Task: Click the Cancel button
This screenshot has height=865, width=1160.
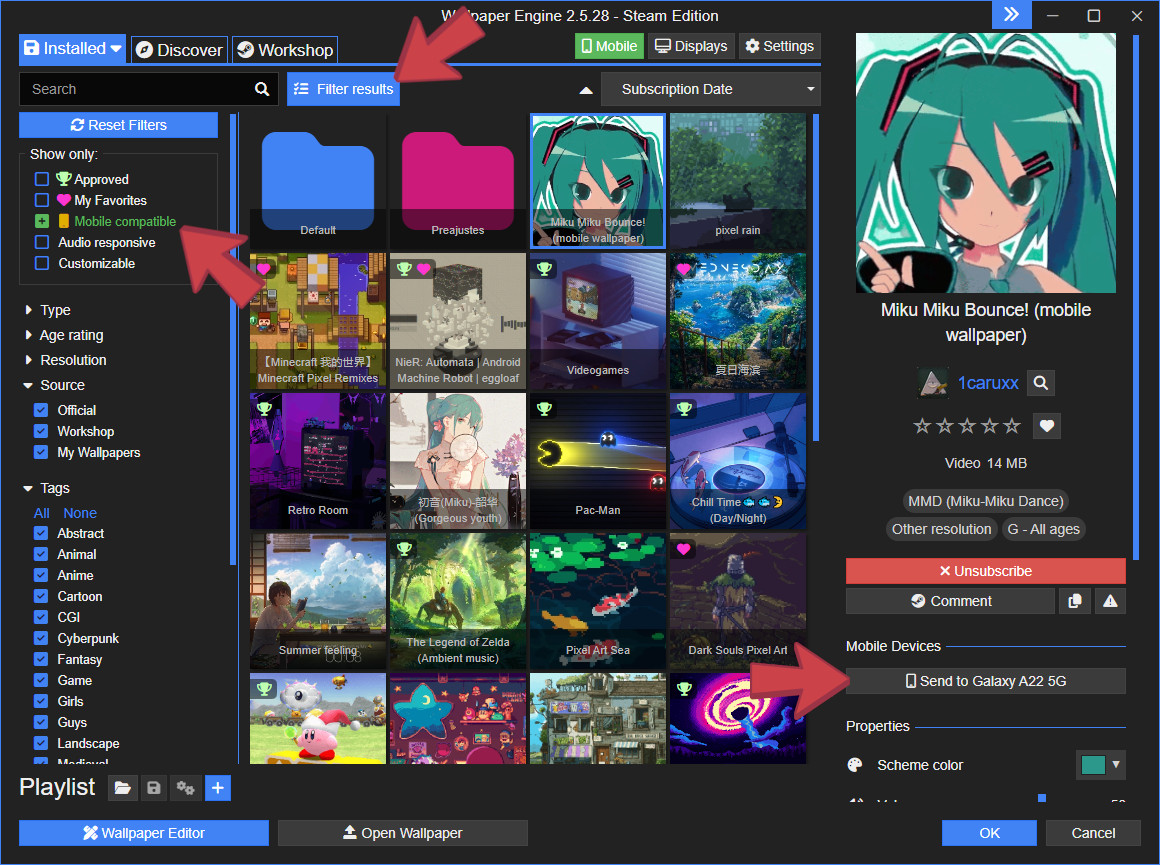Action: coord(1093,832)
